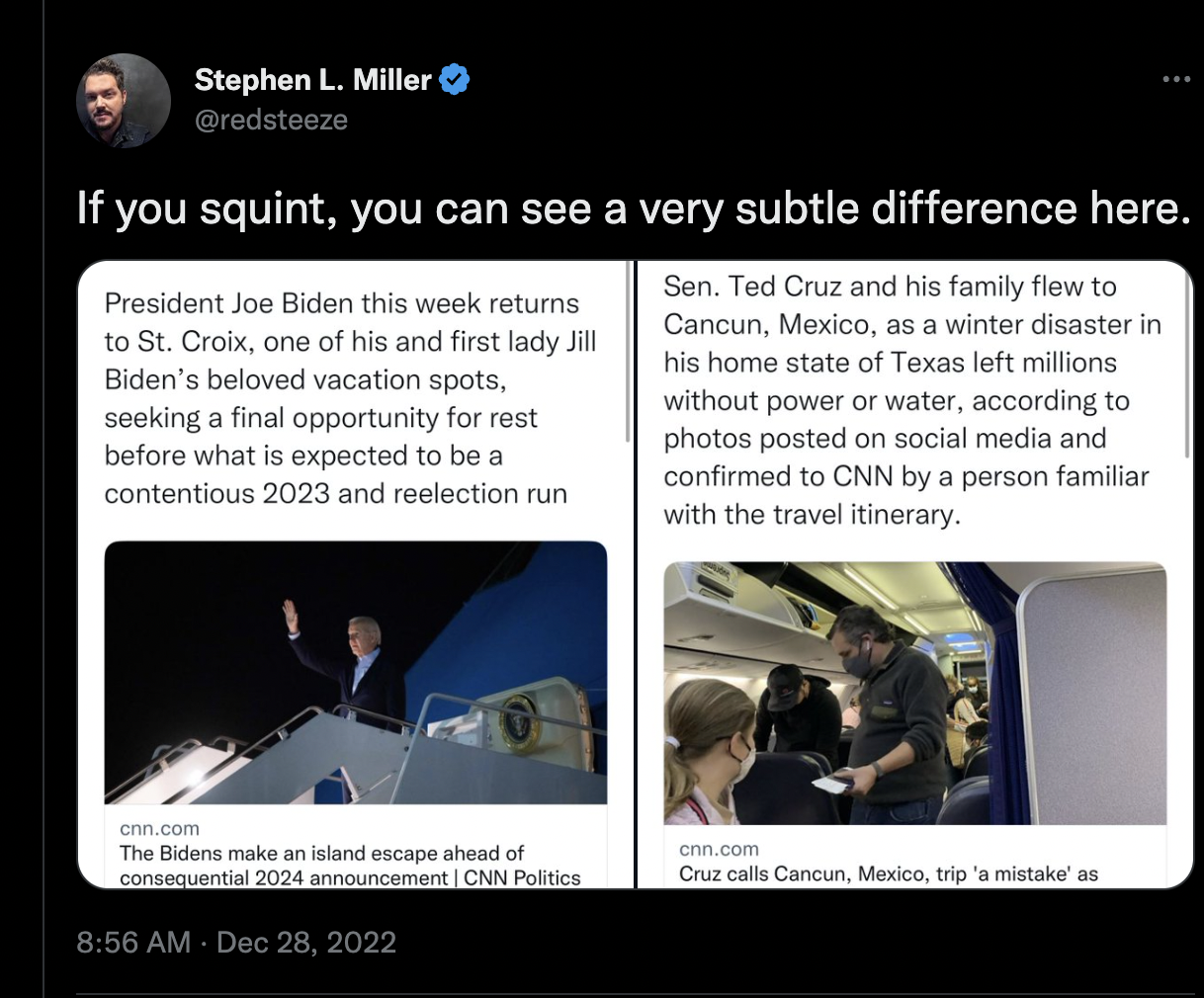Open the three-dot tweet options menu
This screenshot has height=998, width=1204.
click(1175, 79)
